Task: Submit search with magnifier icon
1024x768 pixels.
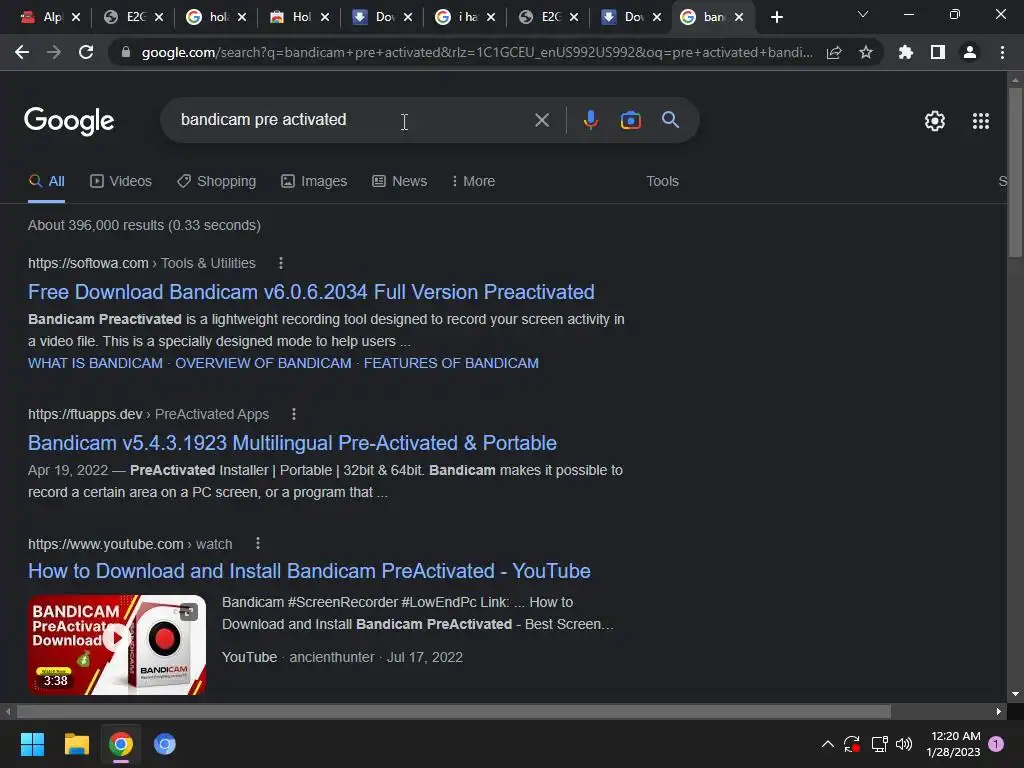Action: pyautogui.click(x=670, y=120)
